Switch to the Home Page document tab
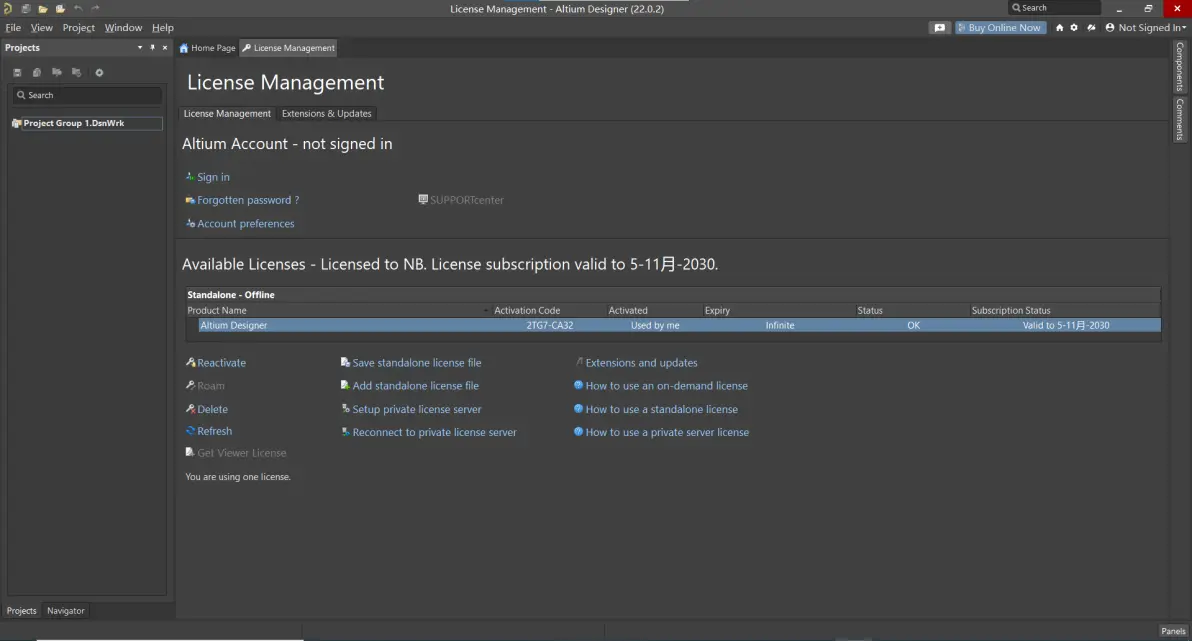Image resolution: width=1192 pixels, height=641 pixels. coord(208,48)
